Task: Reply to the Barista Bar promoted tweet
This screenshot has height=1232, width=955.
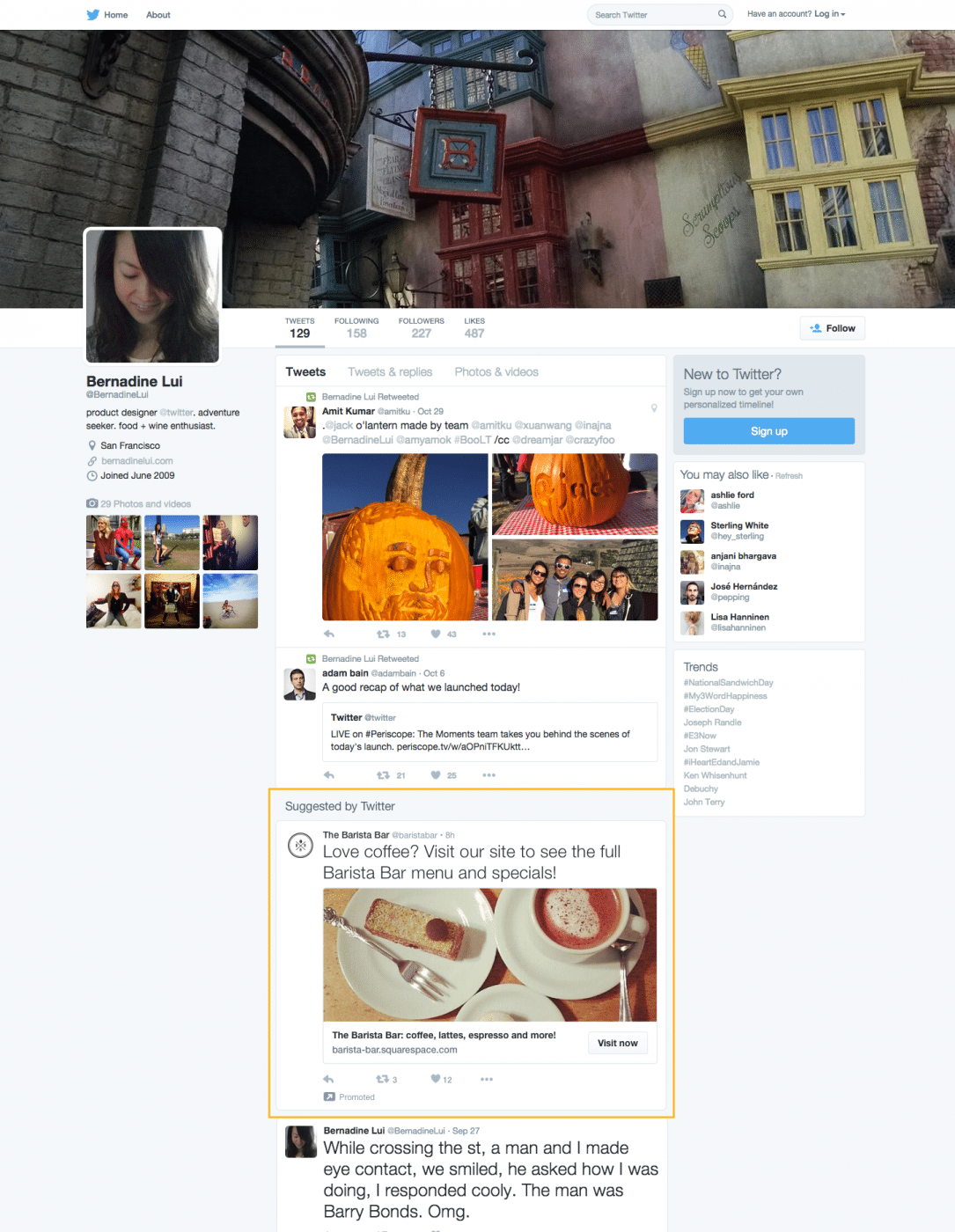Action: tap(329, 1079)
